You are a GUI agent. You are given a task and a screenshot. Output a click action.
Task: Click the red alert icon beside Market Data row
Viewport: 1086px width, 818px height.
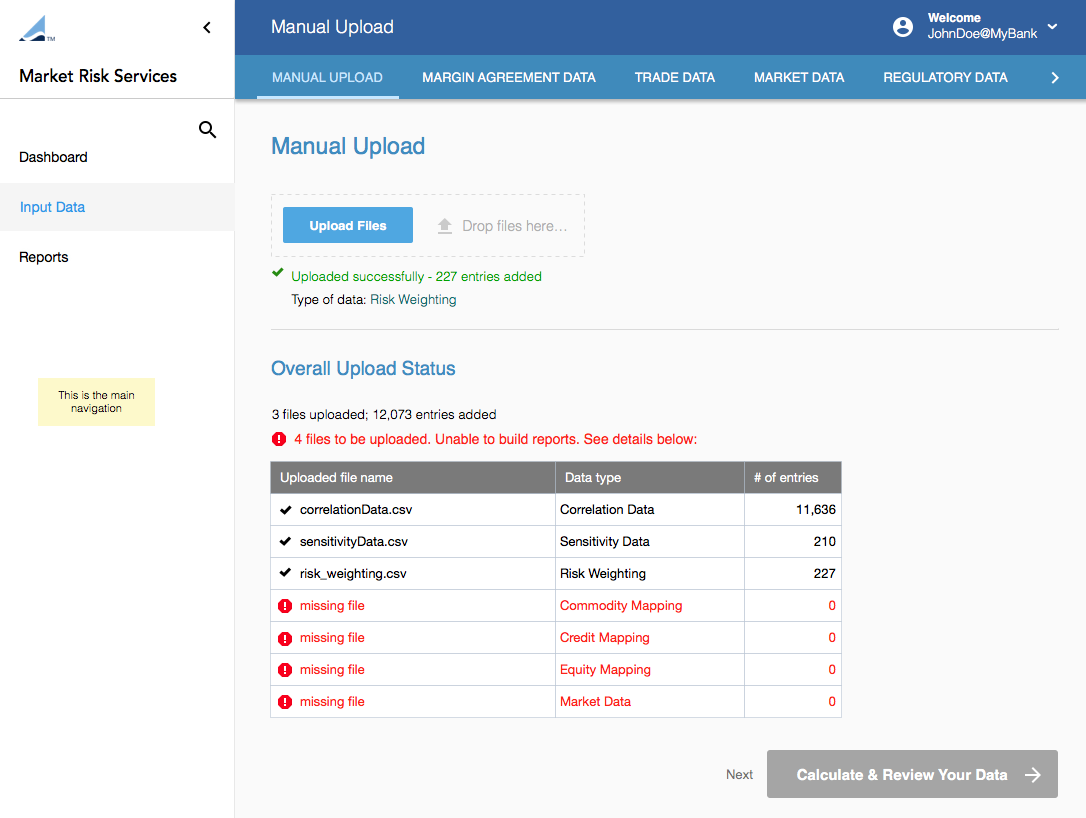tap(285, 702)
